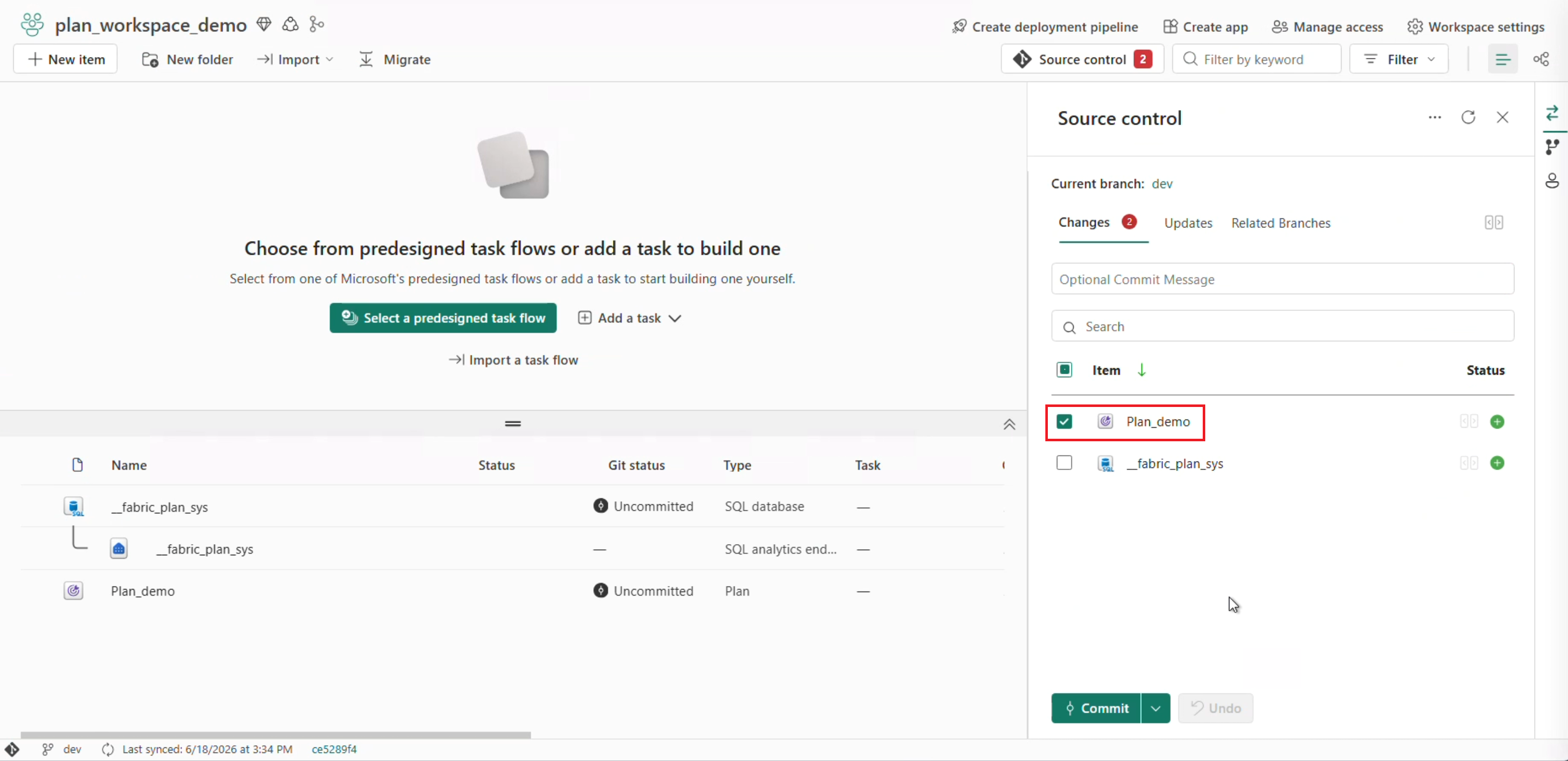Switch to list view icon
Image resolution: width=1568 pixels, height=761 pixels.
1502,59
